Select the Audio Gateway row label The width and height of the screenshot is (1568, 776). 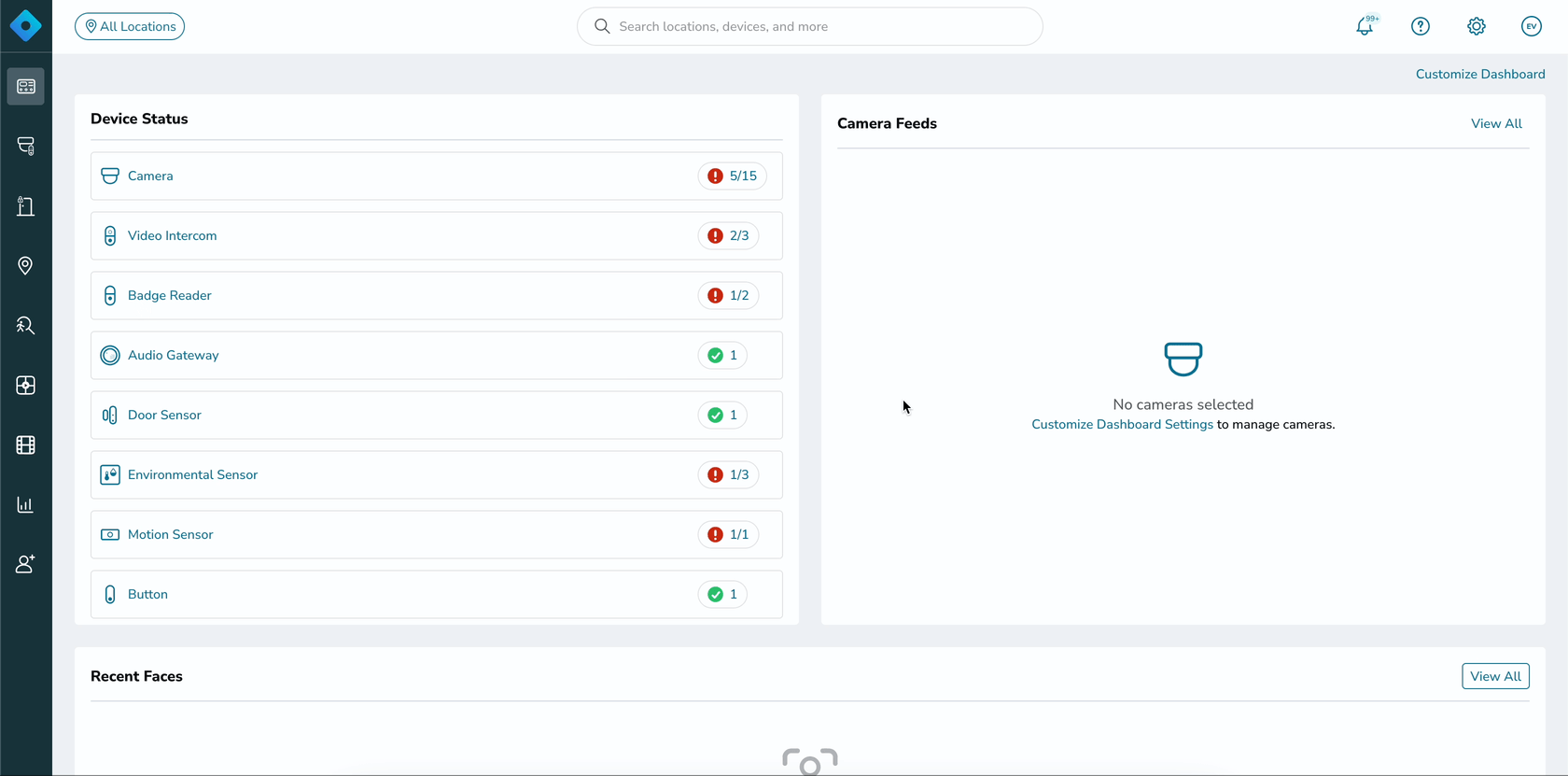click(x=174, y=355)
